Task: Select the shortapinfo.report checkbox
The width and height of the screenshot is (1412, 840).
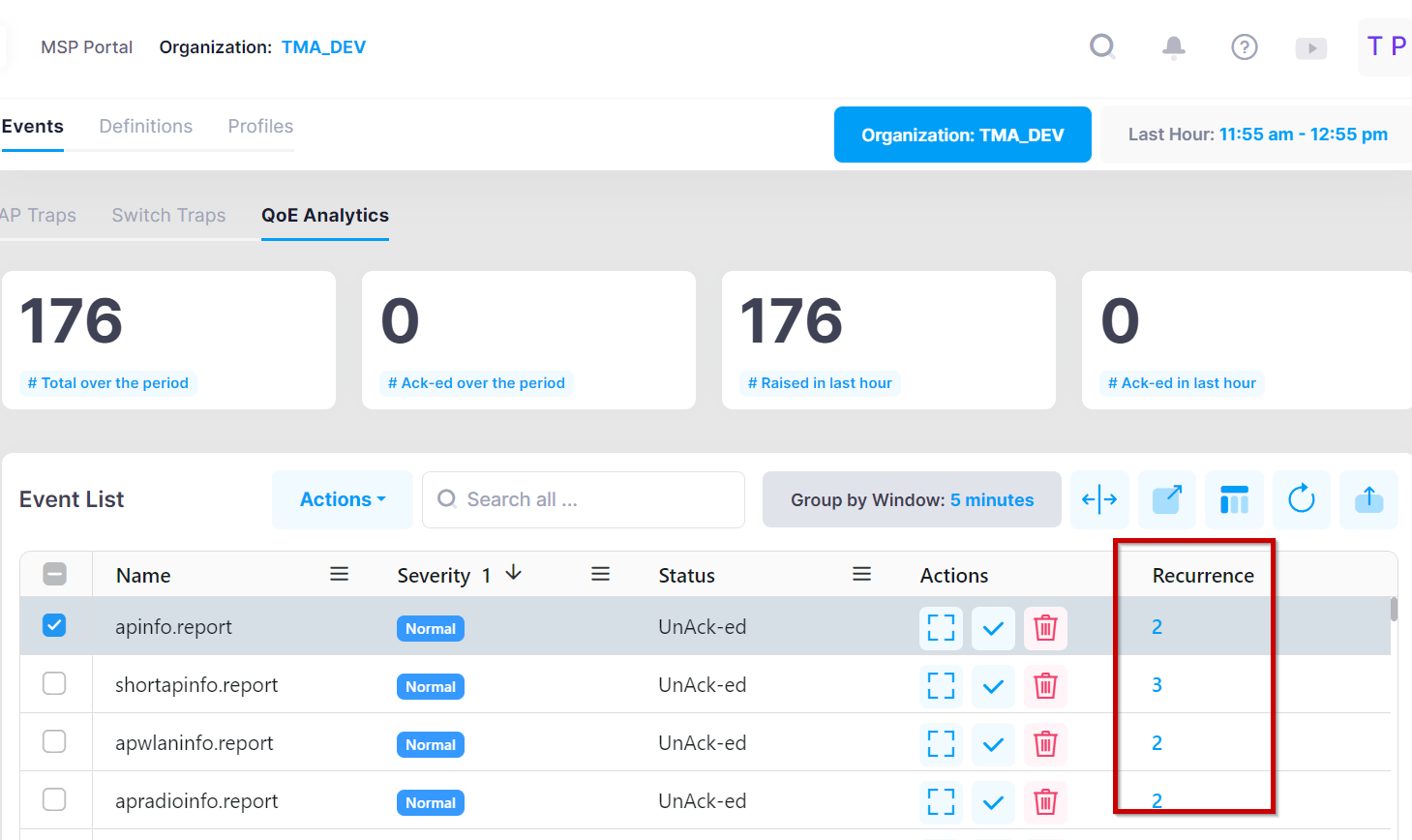Action: point(54,684)
